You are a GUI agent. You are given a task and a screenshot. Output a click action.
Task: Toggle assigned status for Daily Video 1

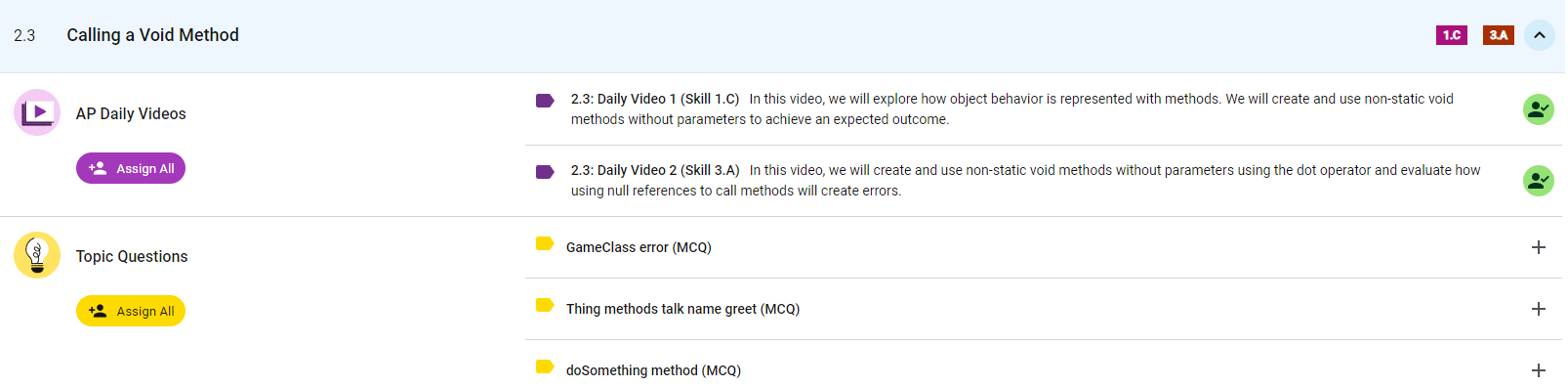[x=1539, y=109]
